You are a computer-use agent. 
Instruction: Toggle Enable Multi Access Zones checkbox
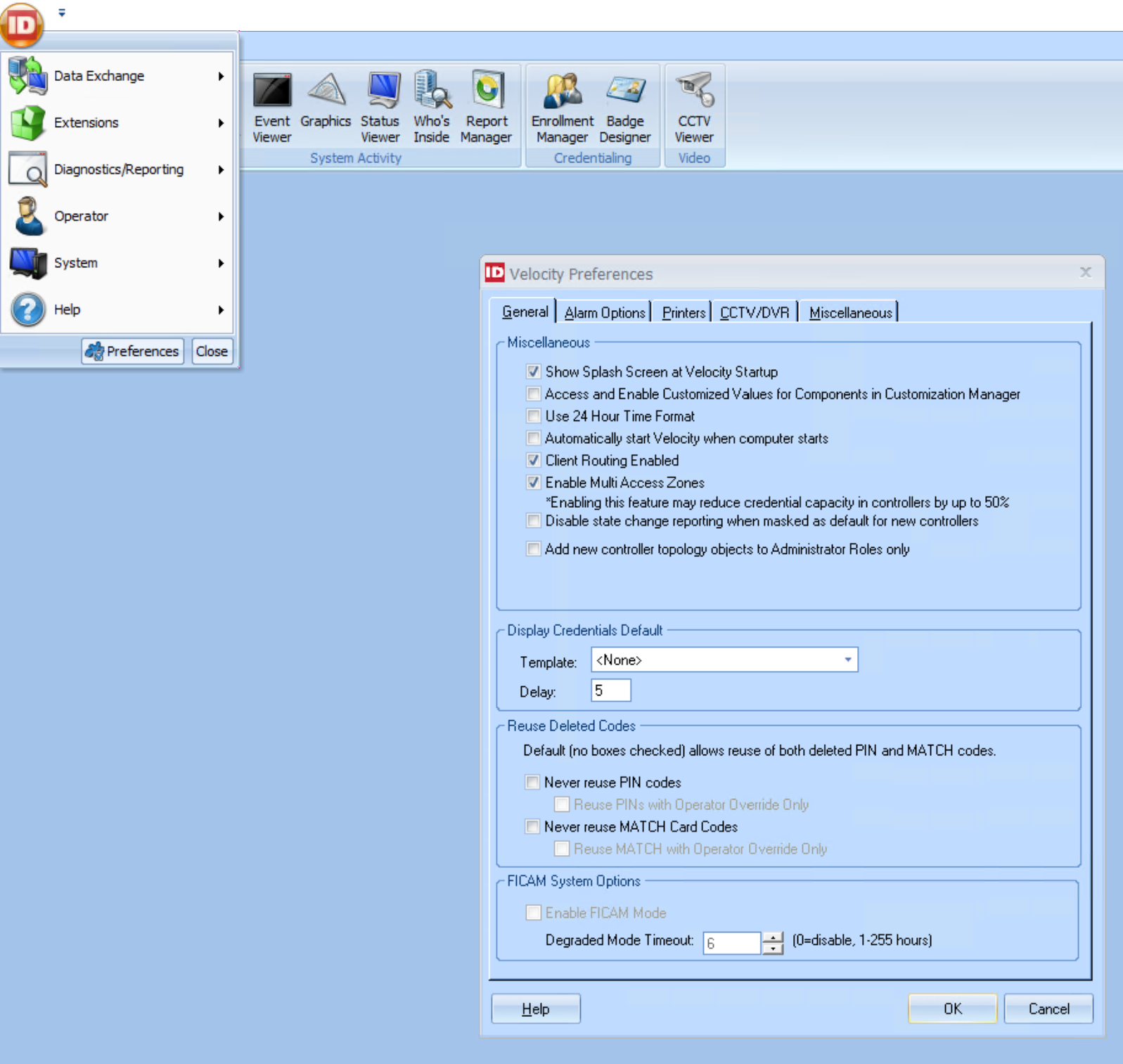[534, 482]
